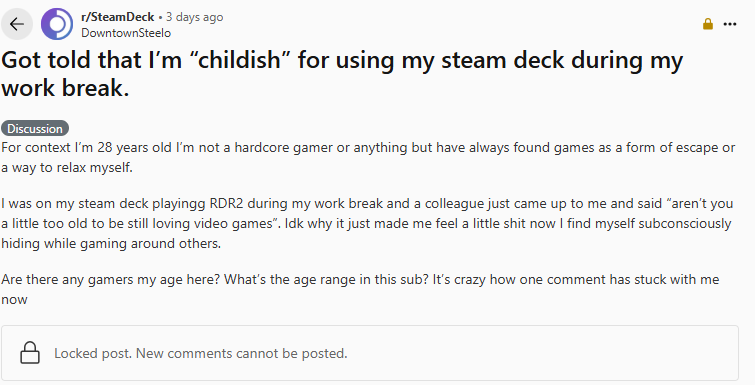
Task: Click the padlock icon in locked post notice
Action: [x=30, y=353]
